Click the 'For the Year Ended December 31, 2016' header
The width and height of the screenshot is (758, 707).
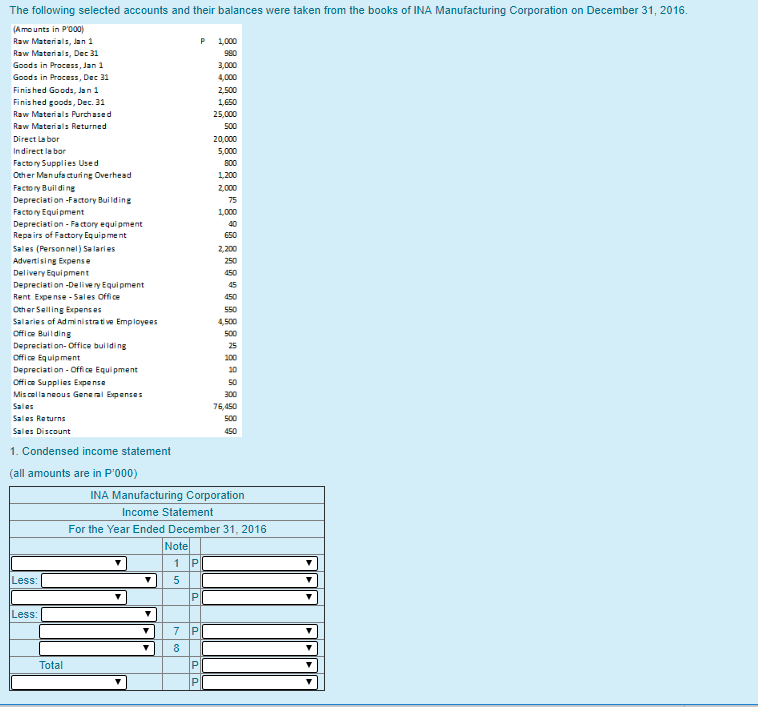[x=167, y=529]
